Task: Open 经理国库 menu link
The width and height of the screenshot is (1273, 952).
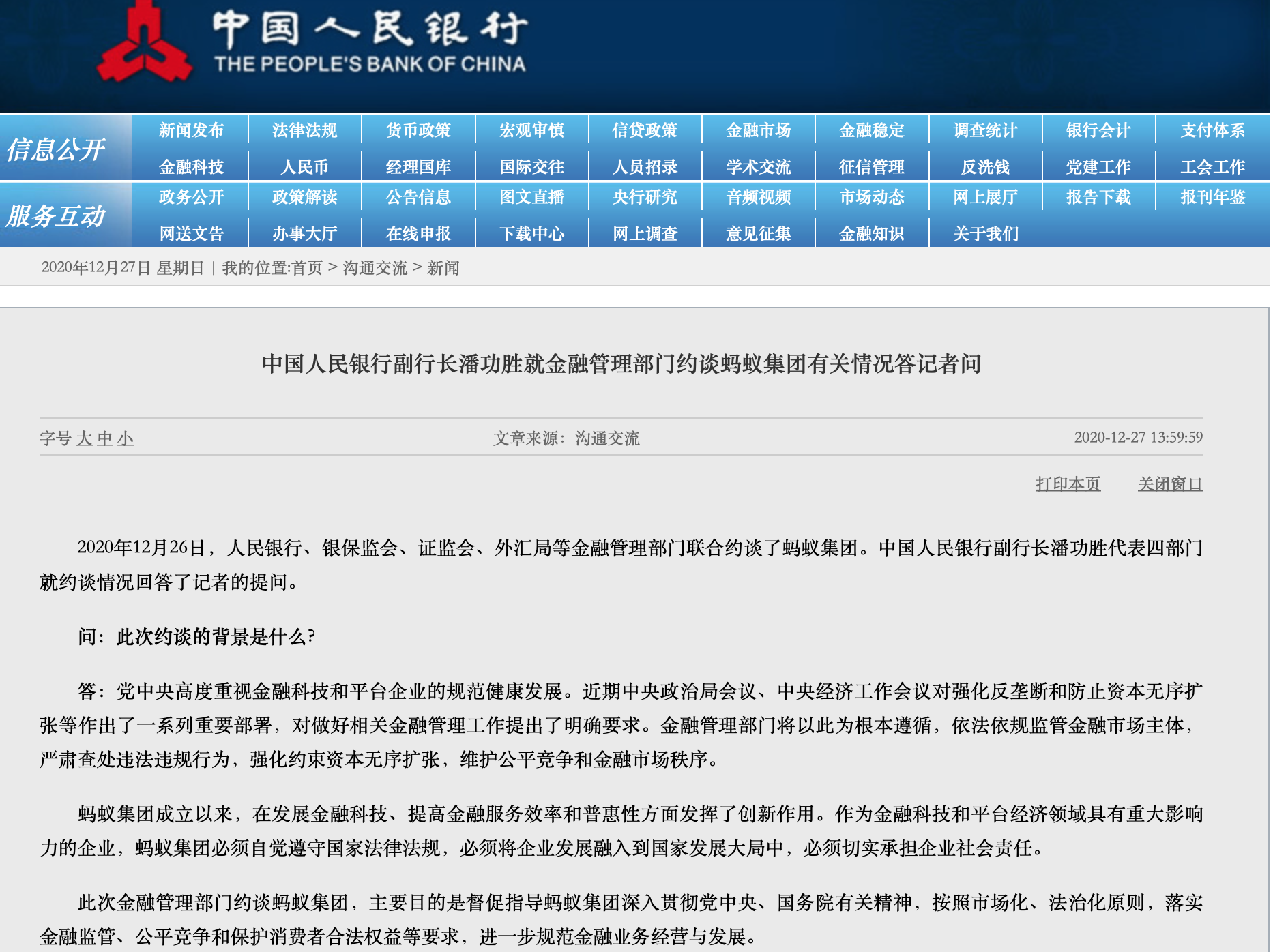Action: [x=418, y=166]
